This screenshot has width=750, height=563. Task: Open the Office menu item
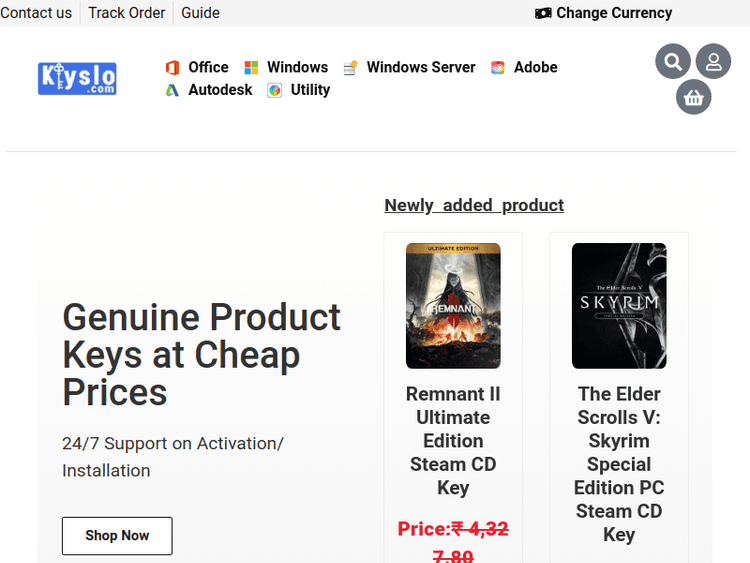208,67
